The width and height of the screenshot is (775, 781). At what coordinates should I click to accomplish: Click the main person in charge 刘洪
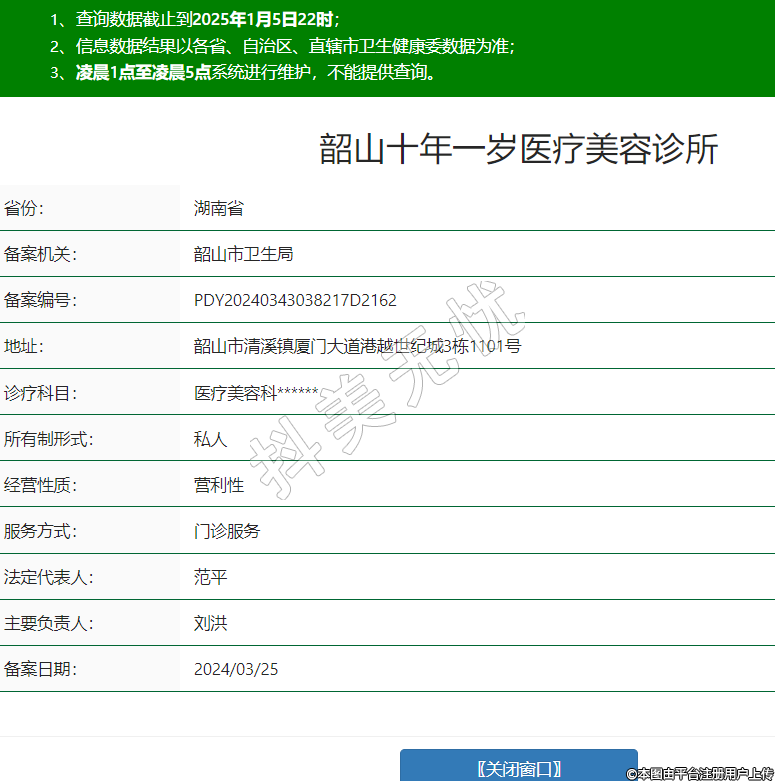point(210,623)
